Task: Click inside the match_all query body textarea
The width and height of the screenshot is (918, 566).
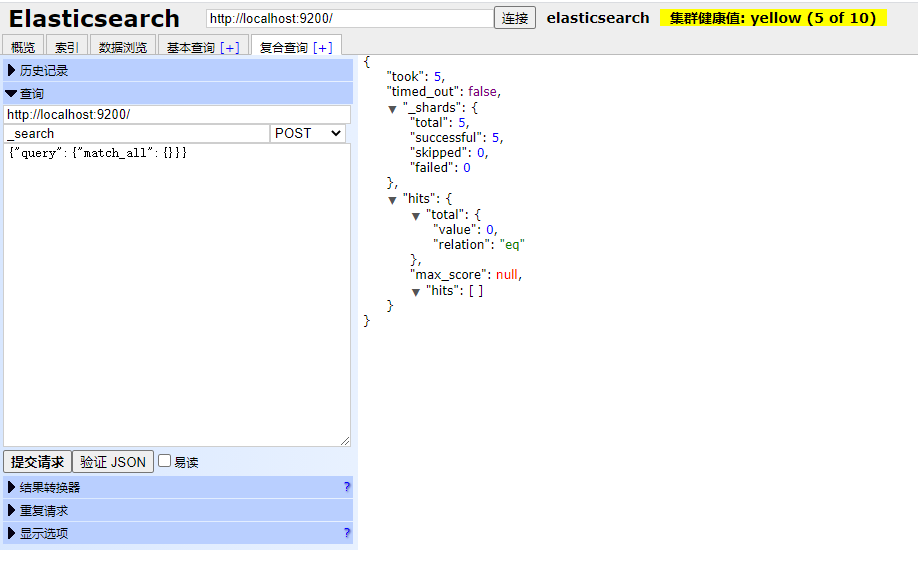Action: click(177, 295)
